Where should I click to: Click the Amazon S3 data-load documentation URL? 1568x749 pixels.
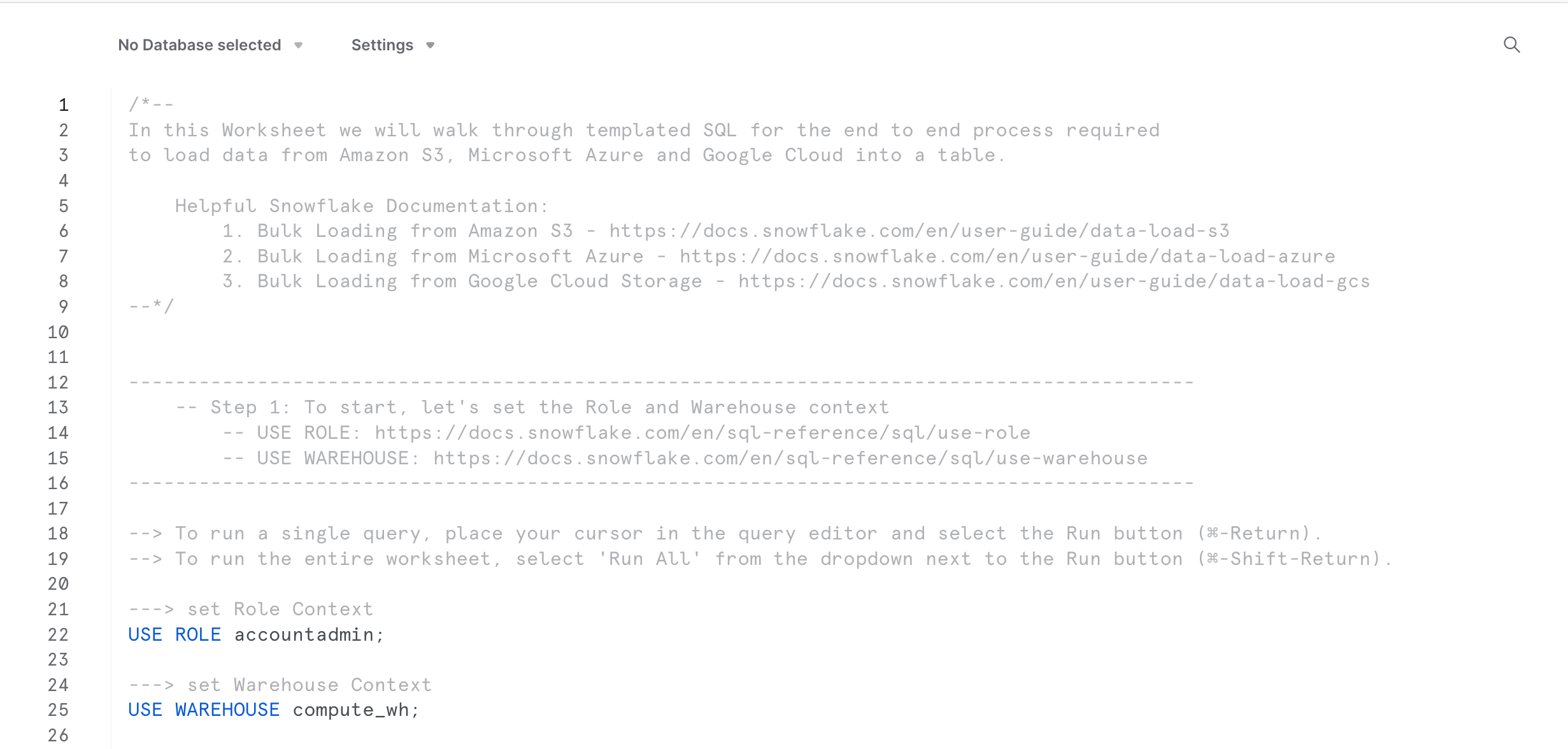[919, 231]
